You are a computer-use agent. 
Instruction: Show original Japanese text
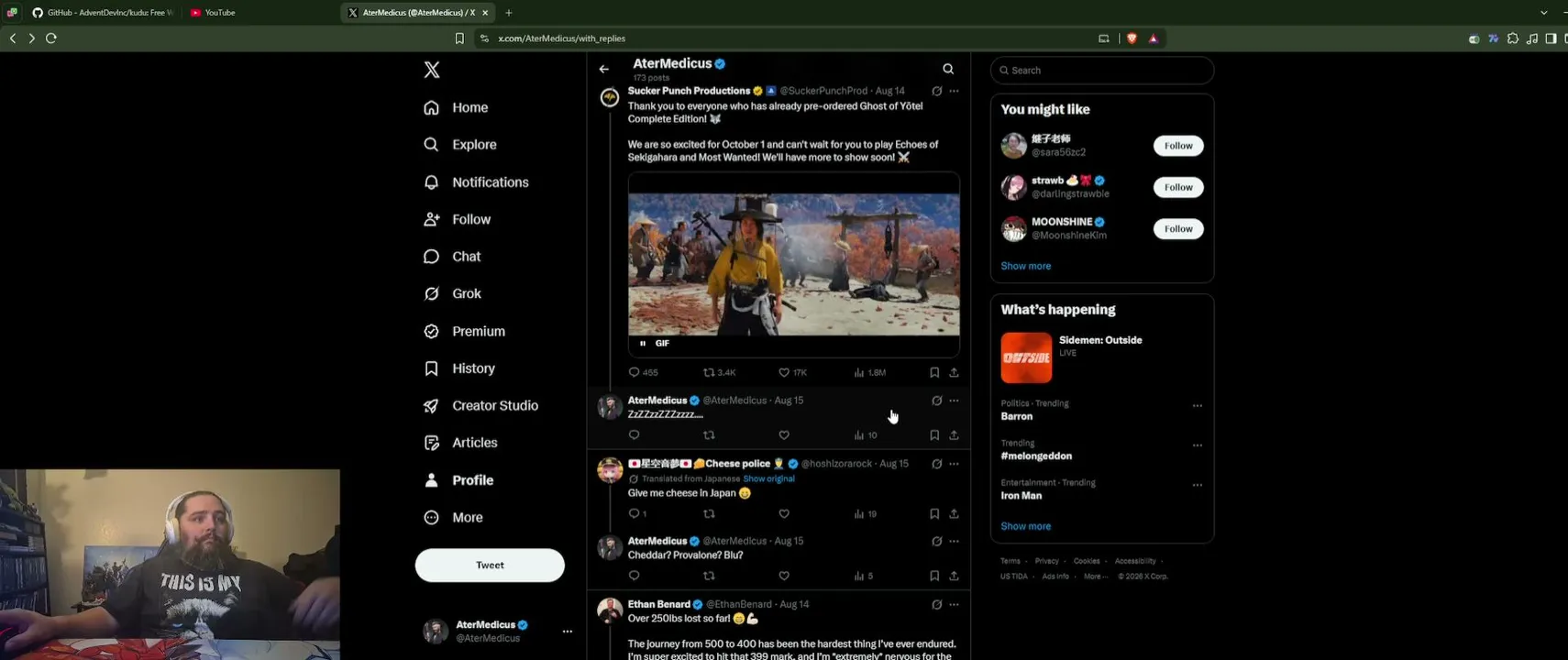click(768, 478)
